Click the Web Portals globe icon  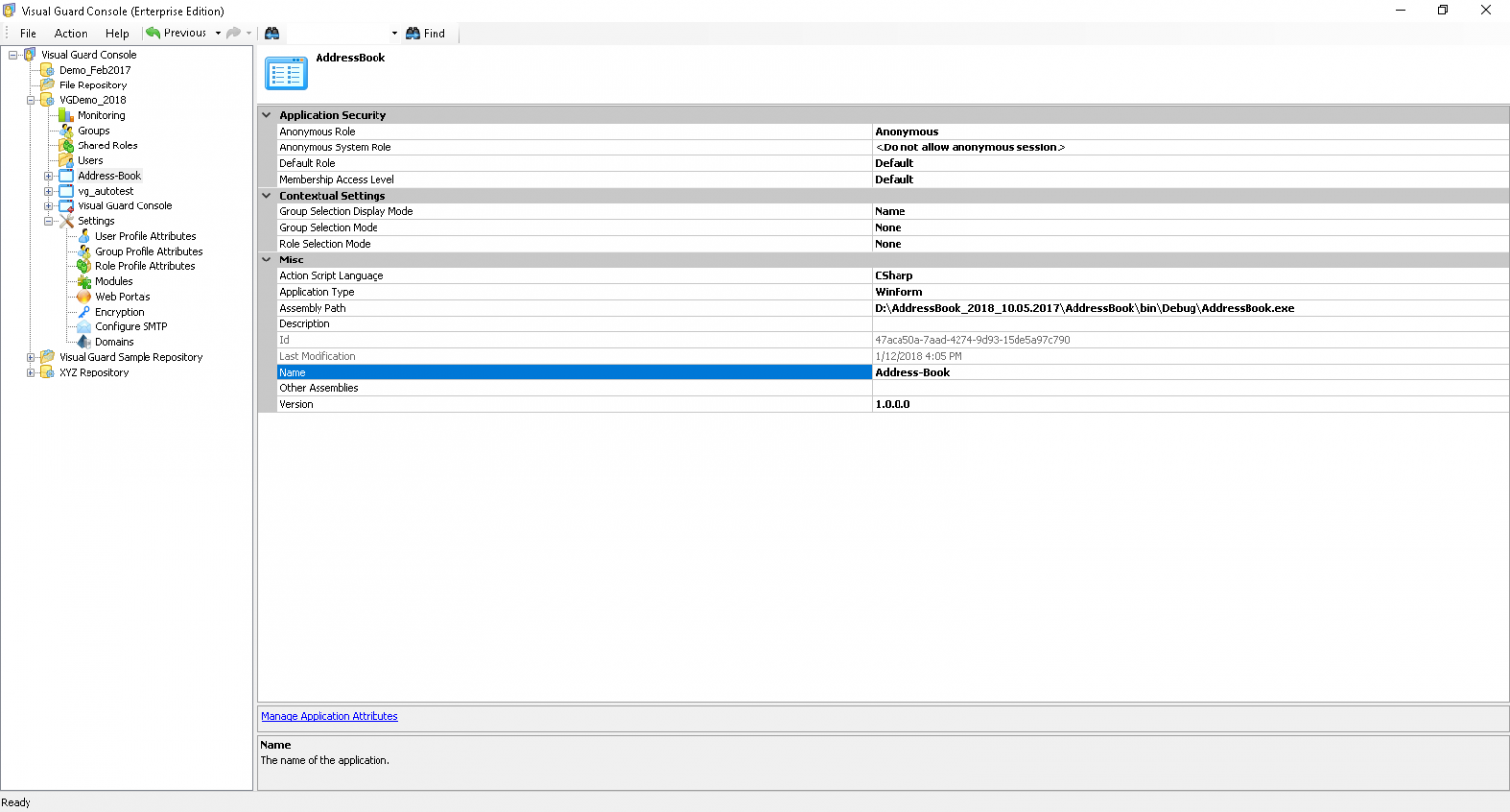pyautogui.click(x=85, y=297)
